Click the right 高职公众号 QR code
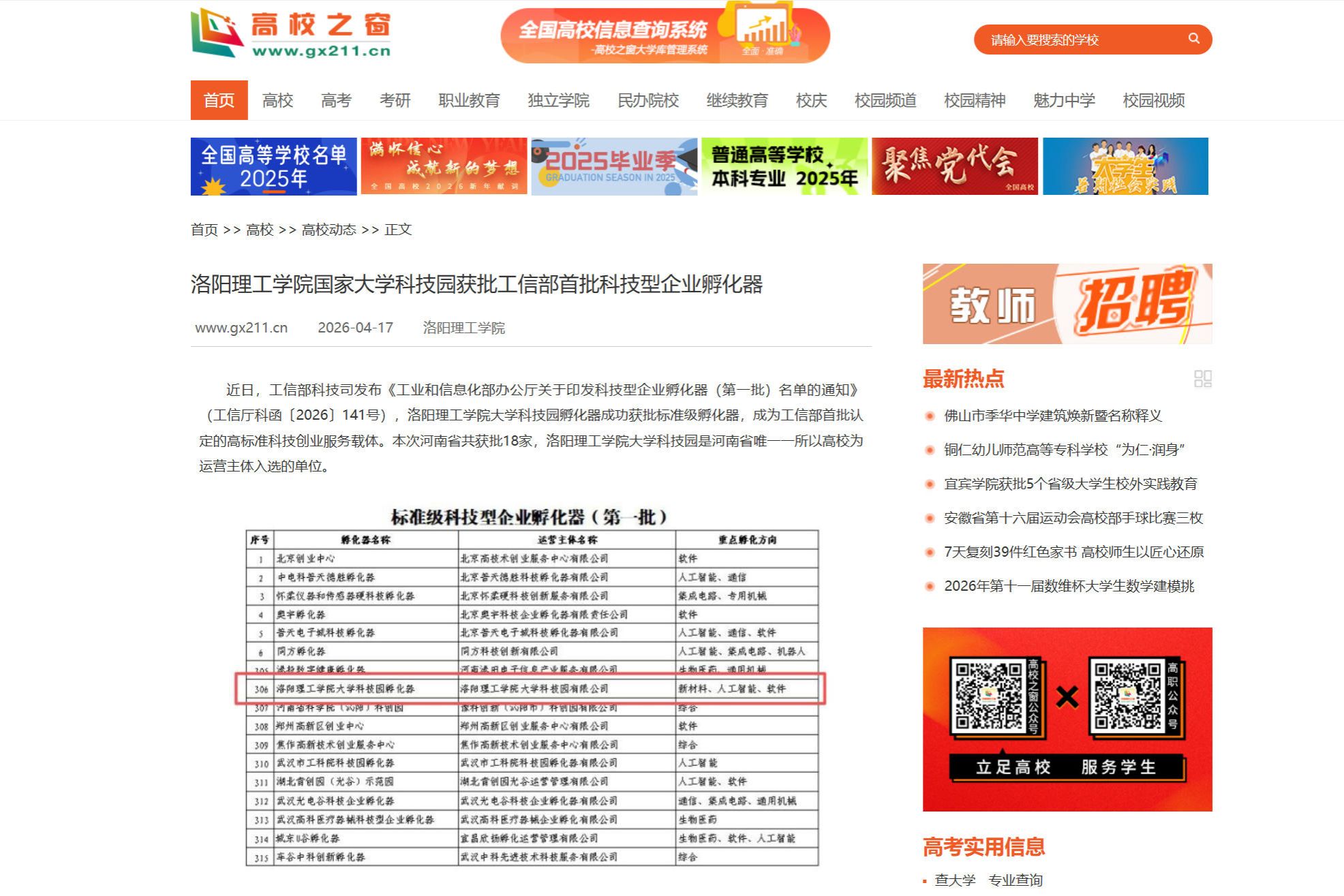This screenshot has width=1344, height=896. click(x=1127, y=695)
